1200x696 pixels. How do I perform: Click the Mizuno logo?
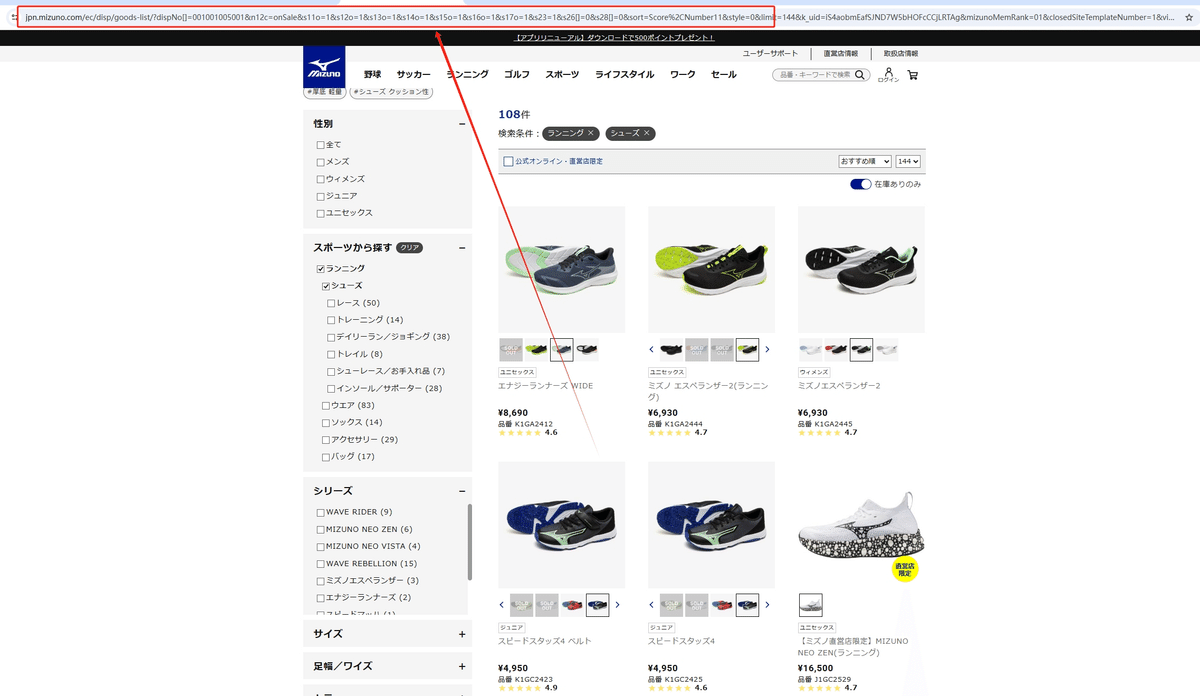[324, 67]
